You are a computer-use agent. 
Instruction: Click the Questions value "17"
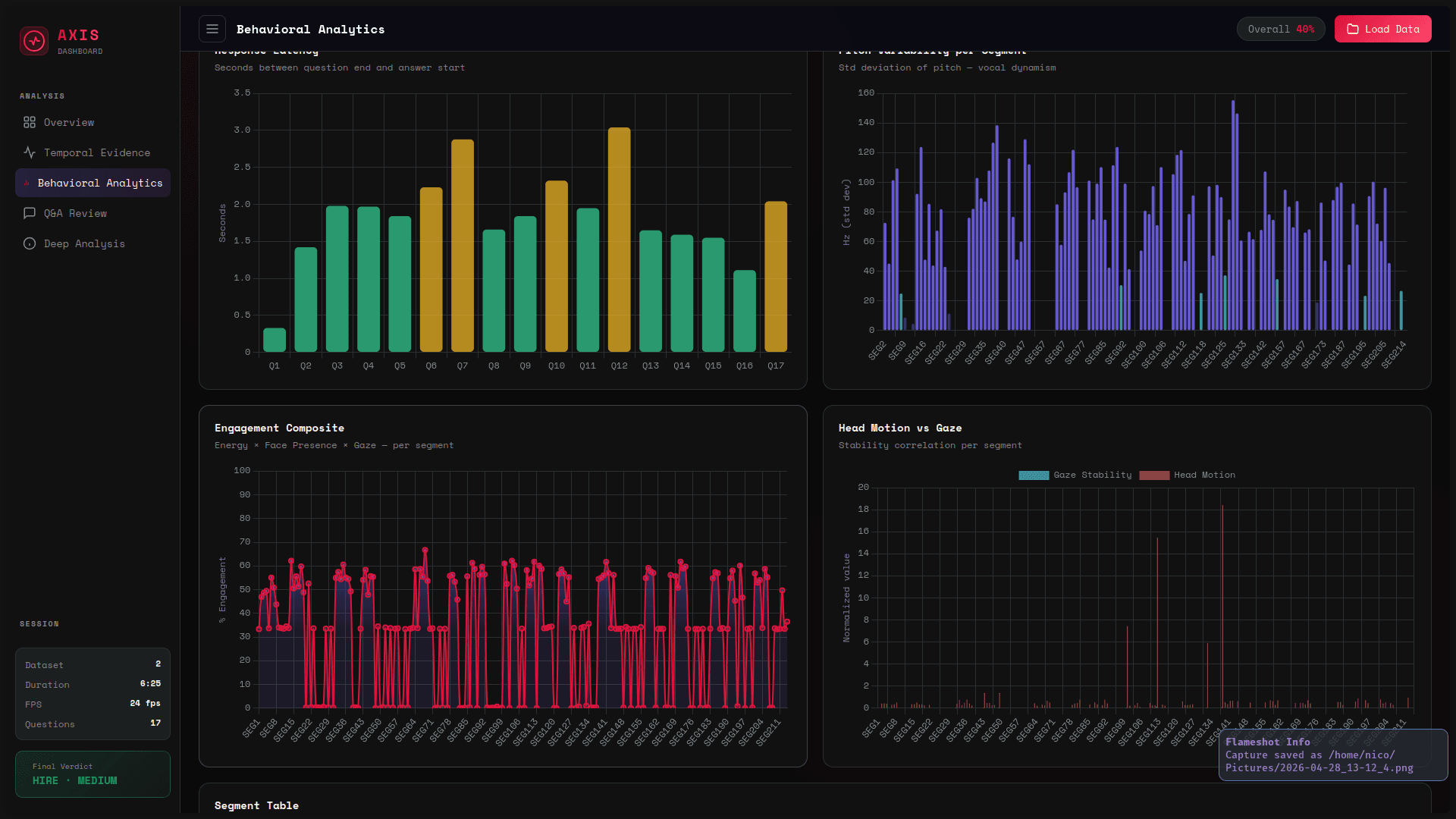[155, 723]
